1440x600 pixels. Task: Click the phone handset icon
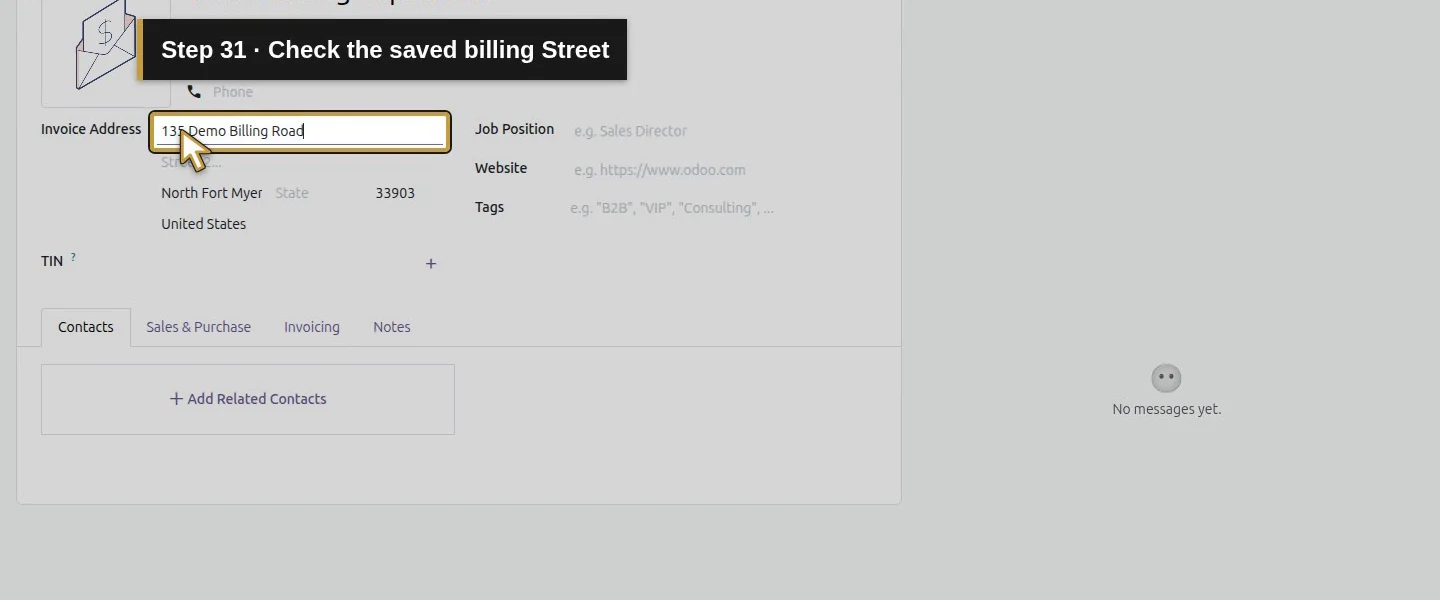[194, 92]
